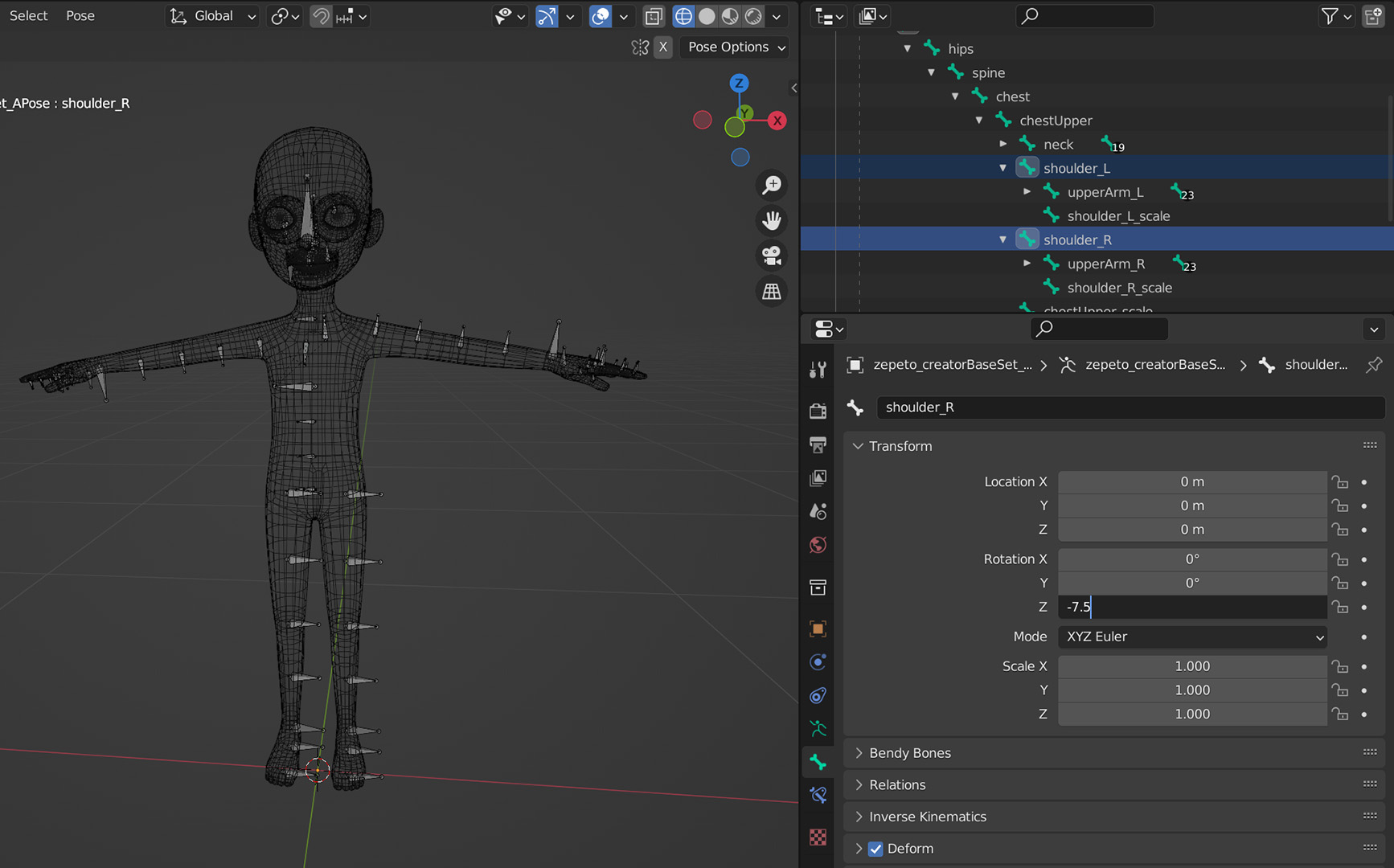This screenshot has height=868, width=1394.
Task: Switch to the Object properties tab
Action: tap(818, 628)
